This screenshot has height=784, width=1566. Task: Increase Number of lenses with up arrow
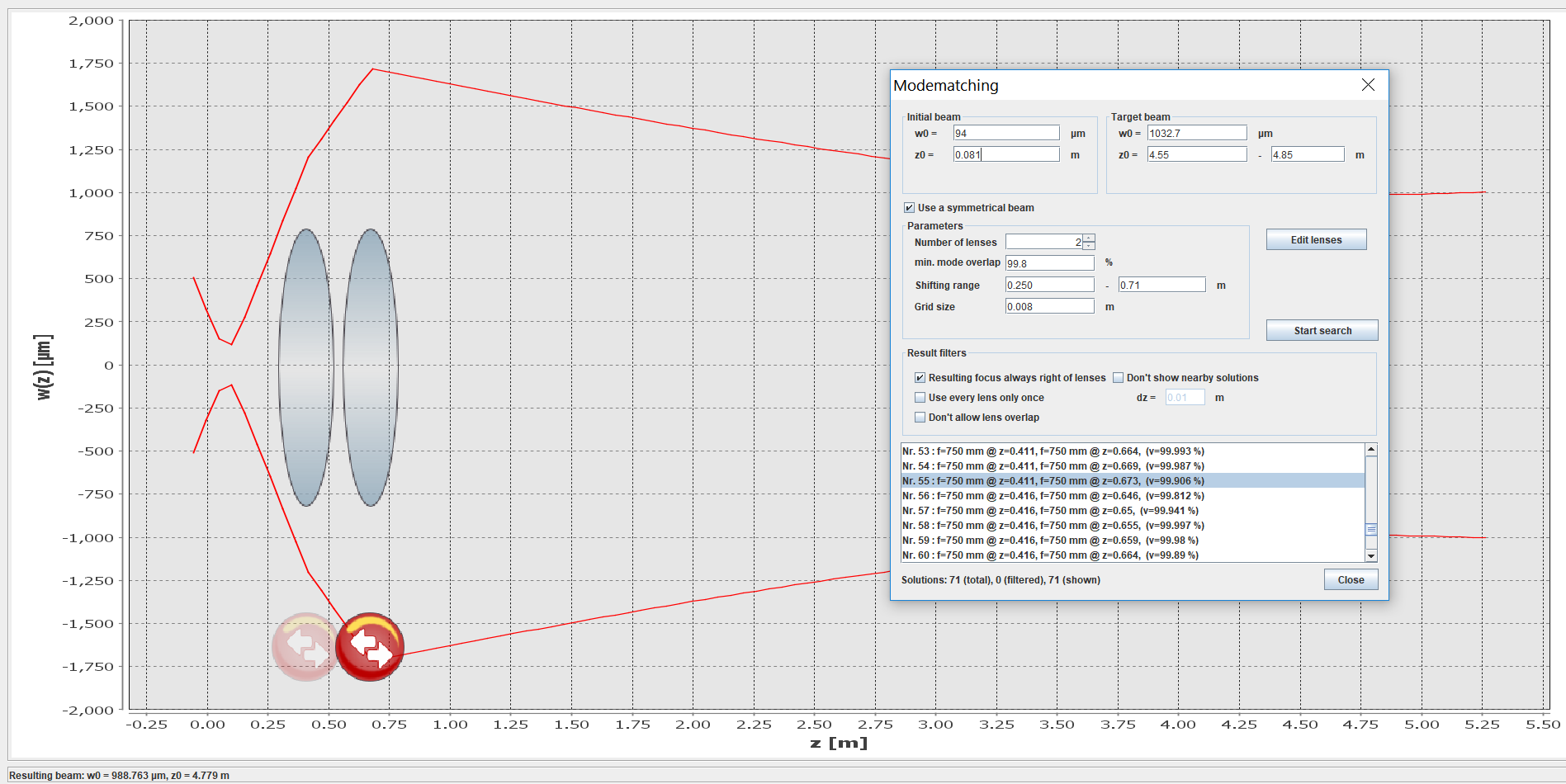pos(1089,239)
